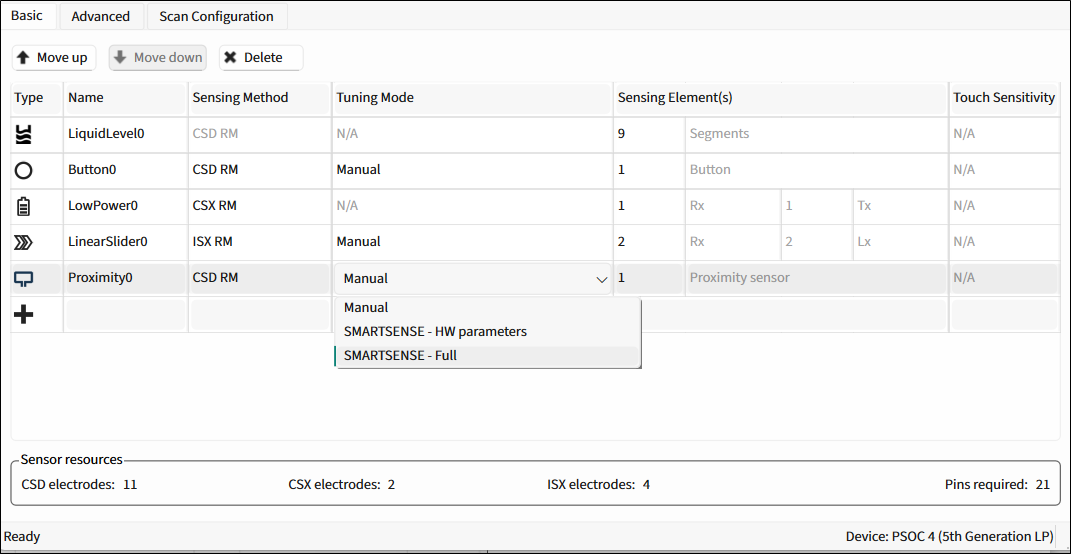Select Manual option in dropdown list
1071x554 pixels.
point(366,307)
